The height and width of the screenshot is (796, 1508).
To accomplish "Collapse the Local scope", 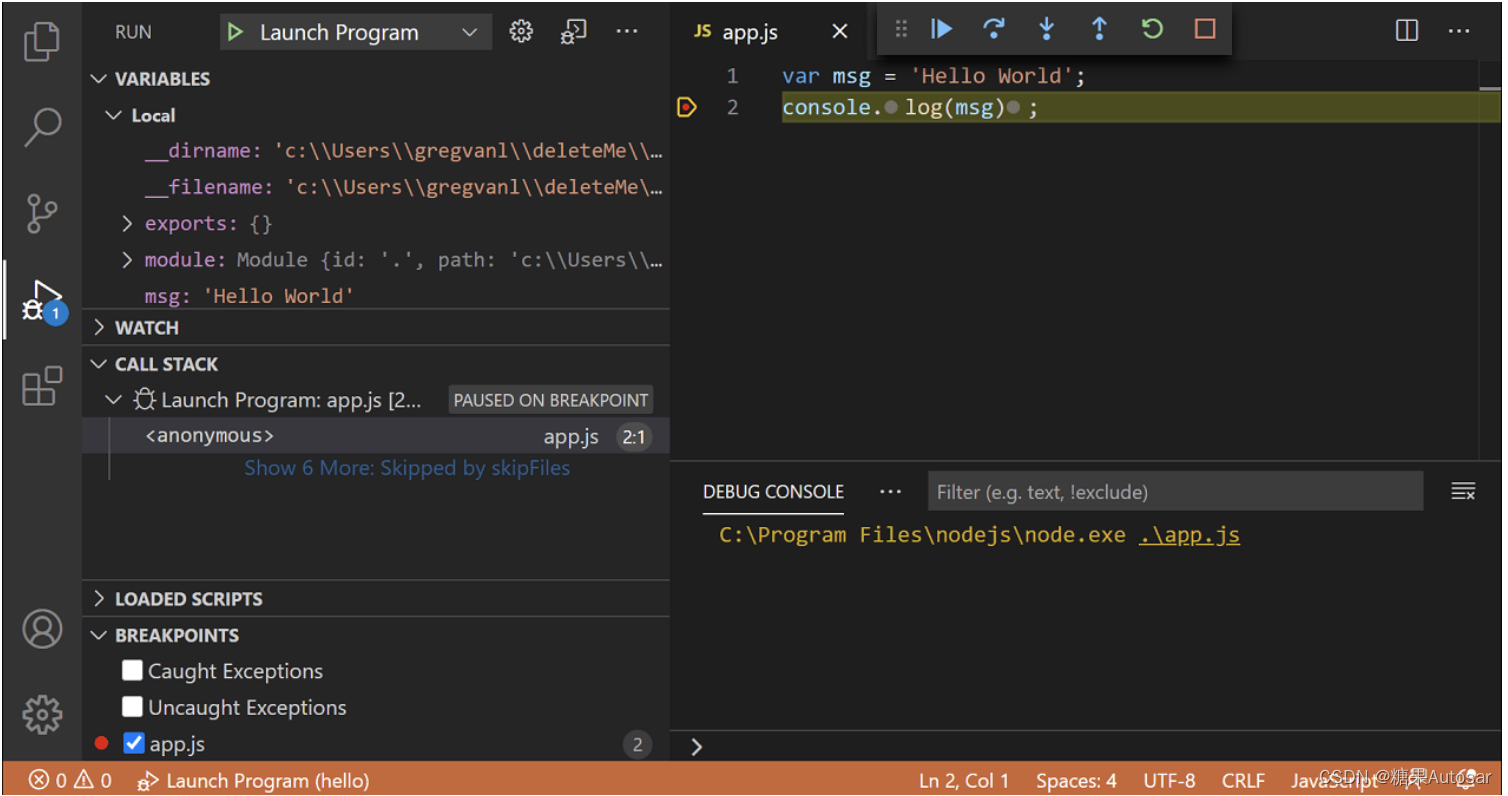I will click(114, 116).
